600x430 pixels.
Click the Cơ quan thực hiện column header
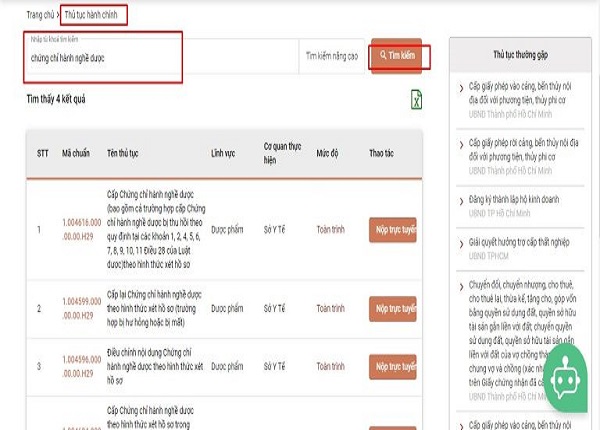(282, 153)
